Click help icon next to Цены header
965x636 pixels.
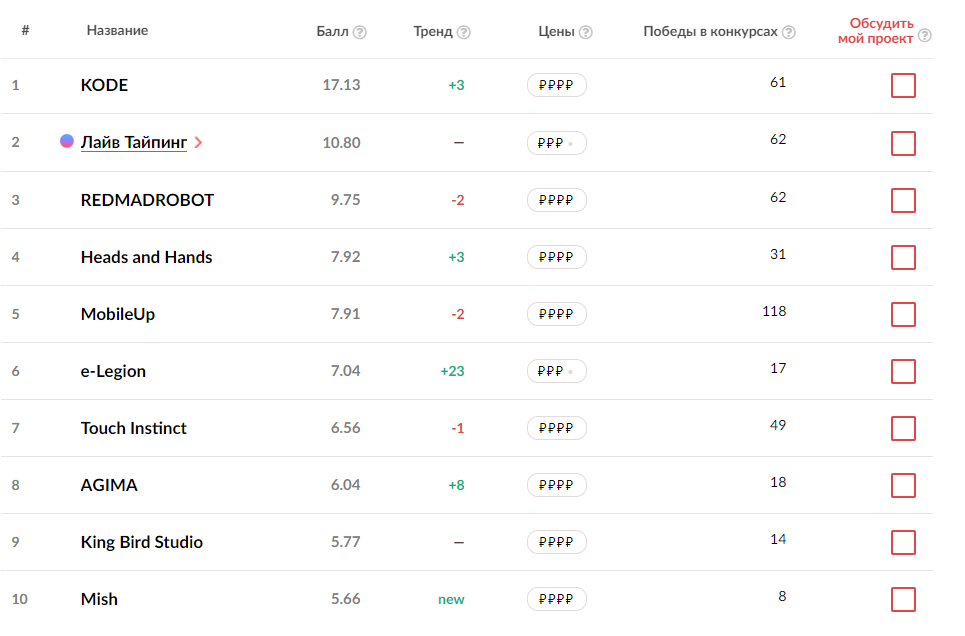pyautogui.click(x=586, y=32)
